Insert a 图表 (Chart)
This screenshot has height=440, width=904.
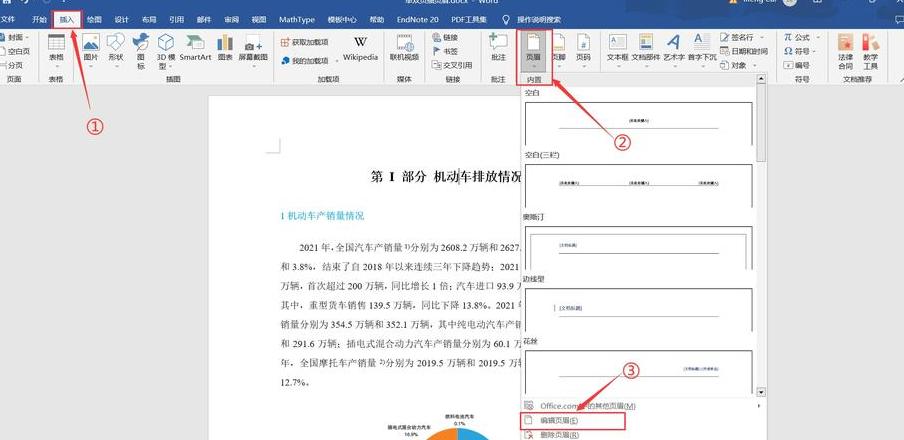tap(225, 48)
